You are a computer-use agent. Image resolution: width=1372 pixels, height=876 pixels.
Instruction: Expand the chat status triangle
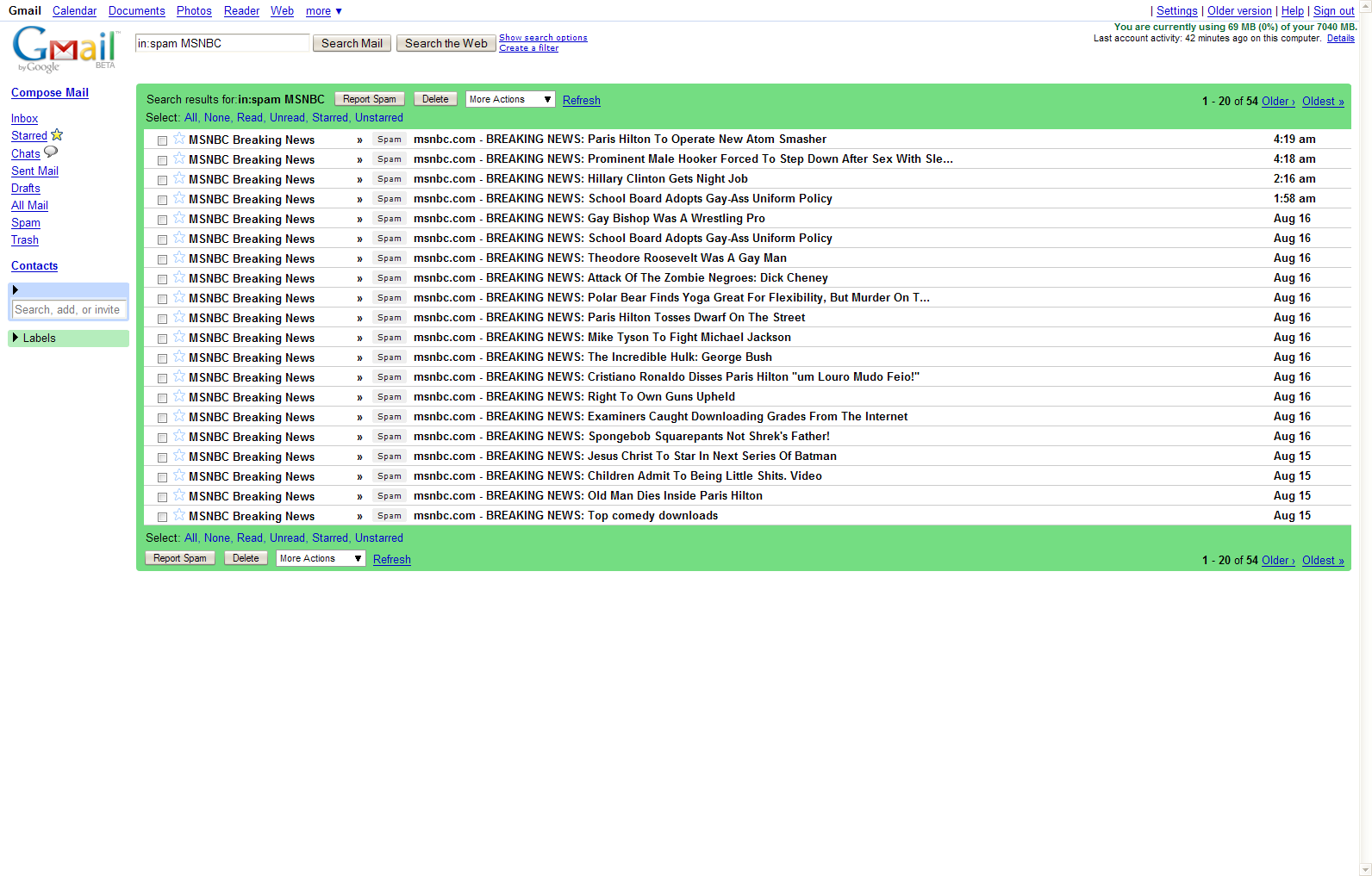(16, 289)
